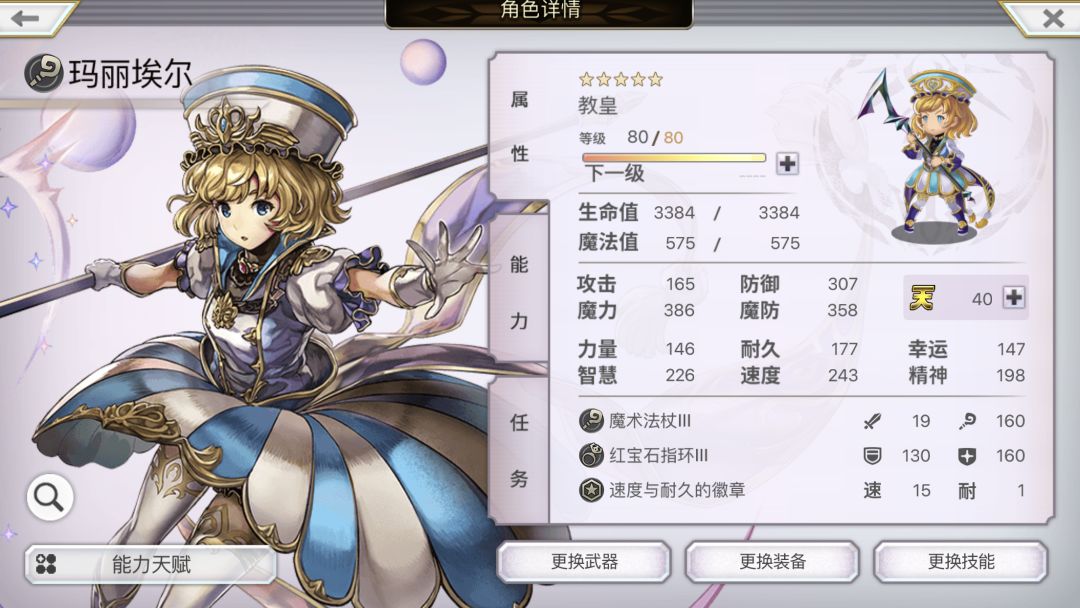The image size is (1080, 608).
Task: Click the 更换装备 button
Action: pyautogui.click(x=772, y=562)
